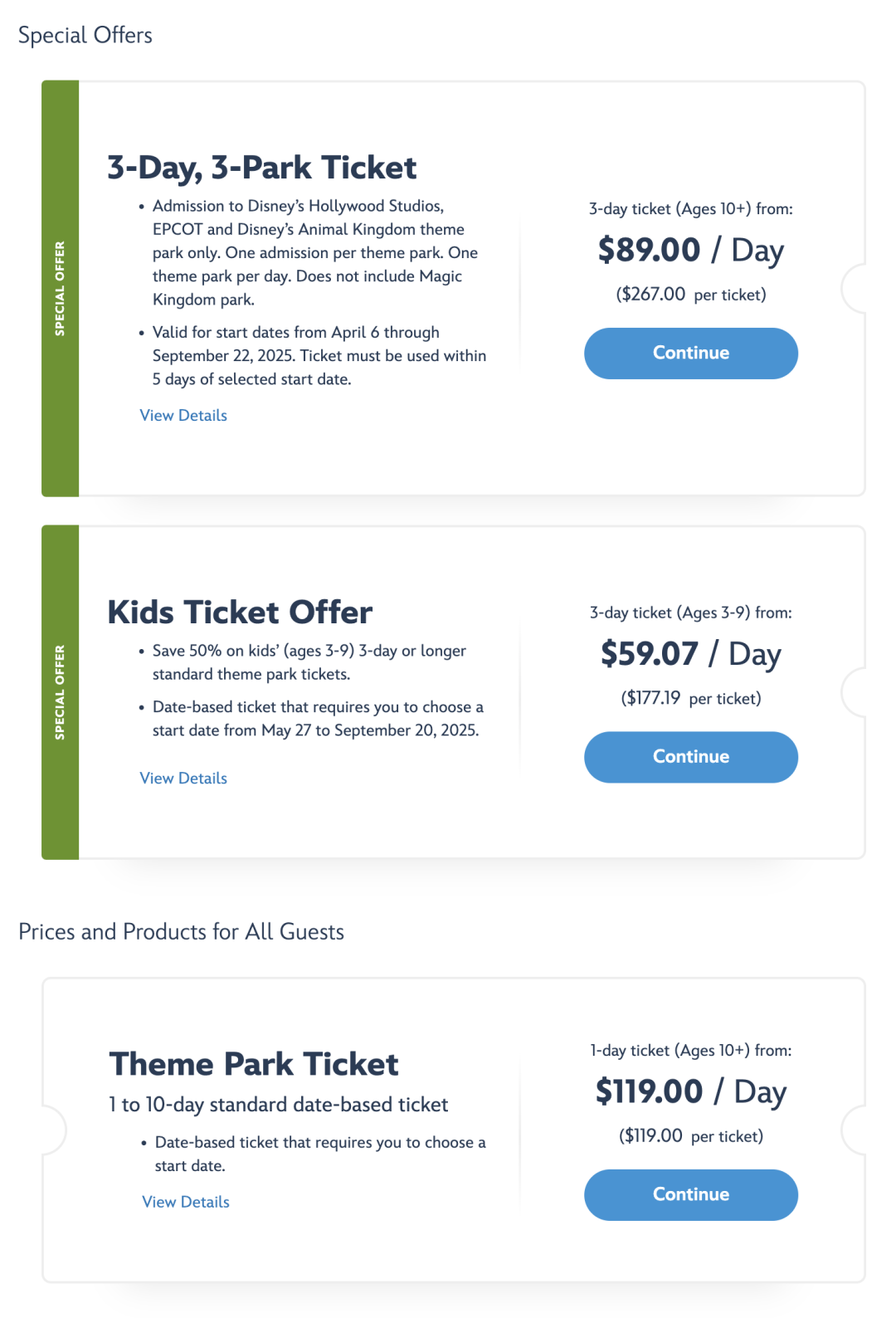The width and height of the screenshot is (896, 1318).
Task: Click the Special Offers section title
Action: pos(85,36)
